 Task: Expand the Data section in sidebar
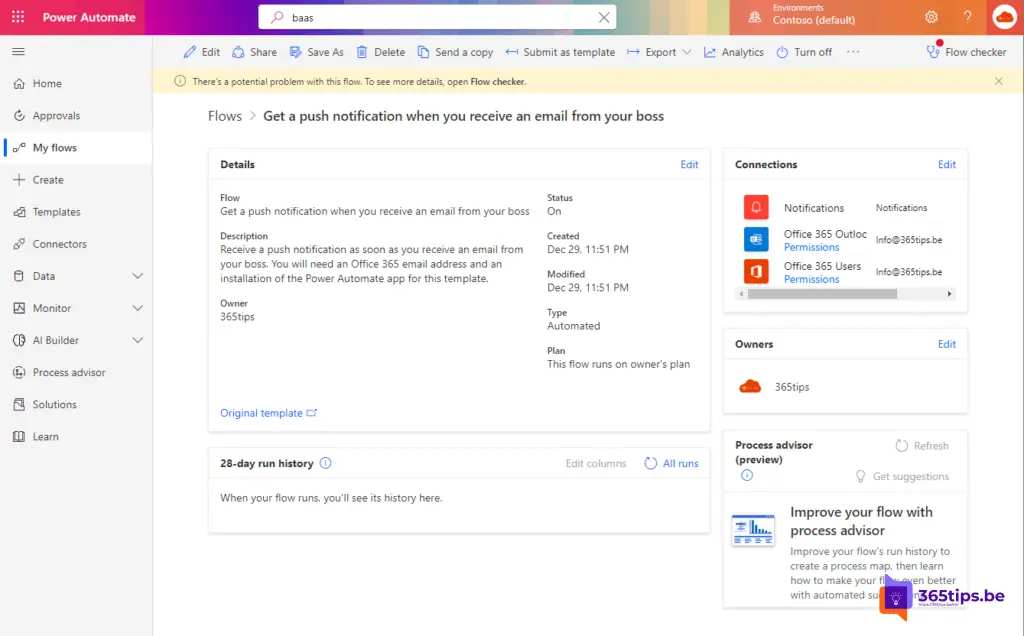pos(138,276)
